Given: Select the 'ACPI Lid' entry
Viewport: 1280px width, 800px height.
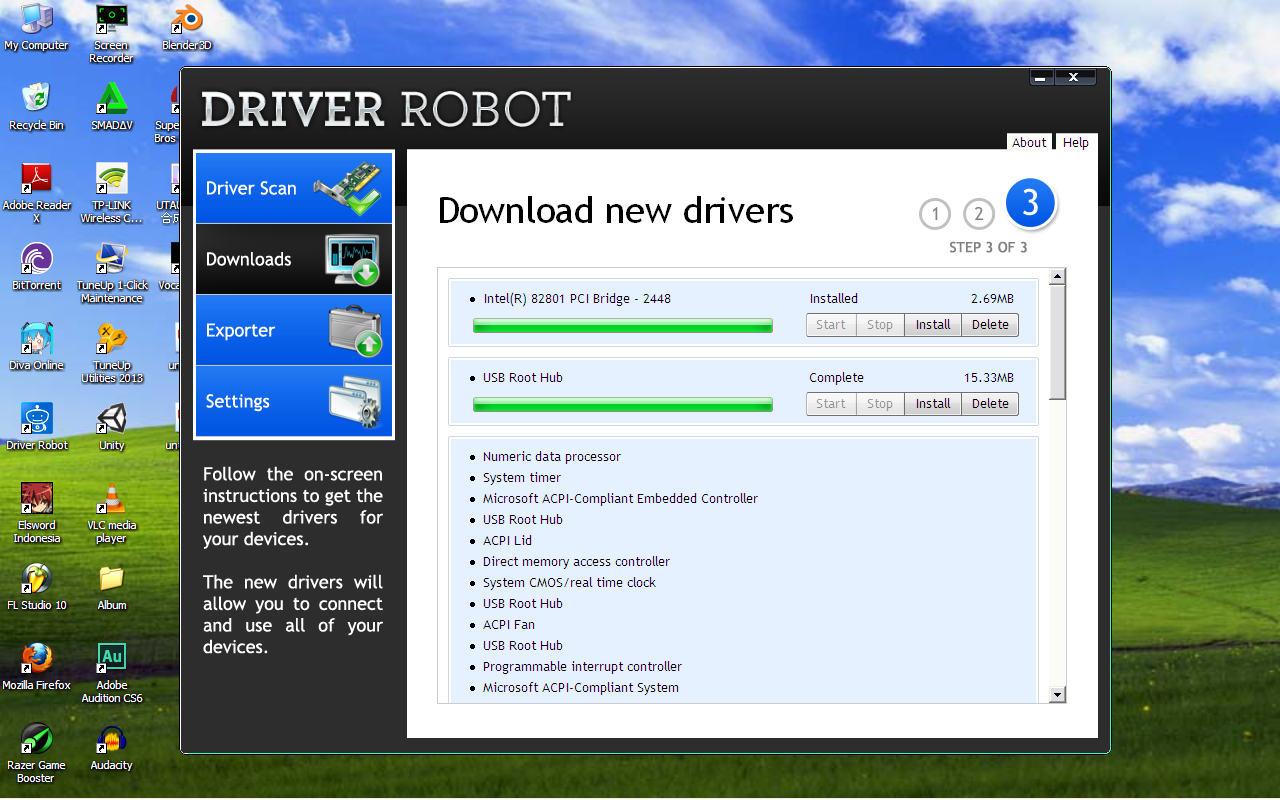Looking at the screenshot, I should tap(507, 541).
